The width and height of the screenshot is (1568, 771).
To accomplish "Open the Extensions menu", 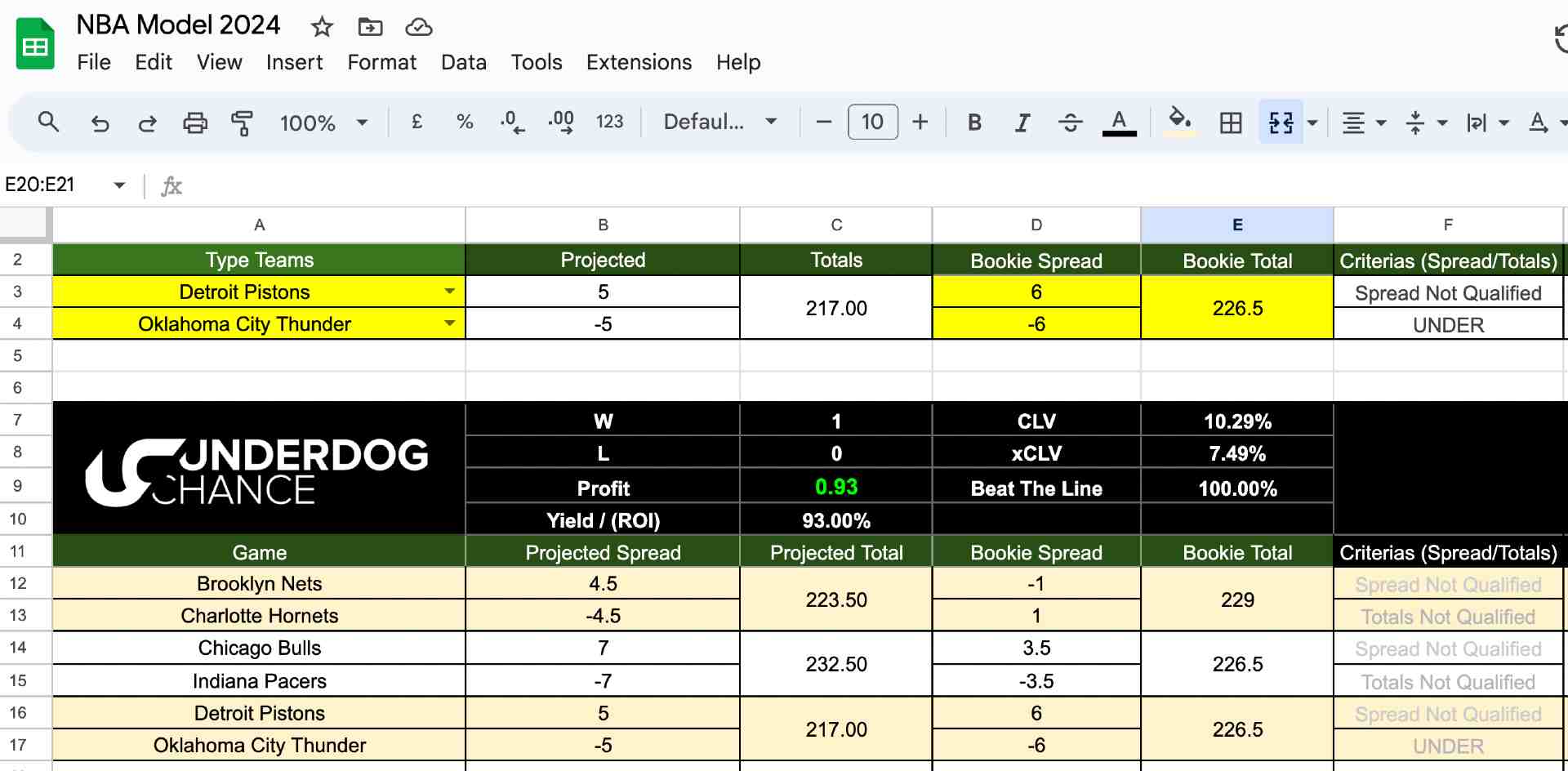I will 639,62.
